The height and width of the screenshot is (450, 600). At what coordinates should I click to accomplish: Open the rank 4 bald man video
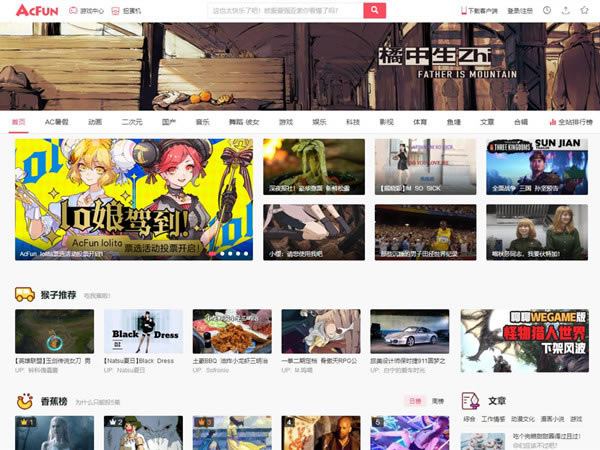click(x=321, y=433)
